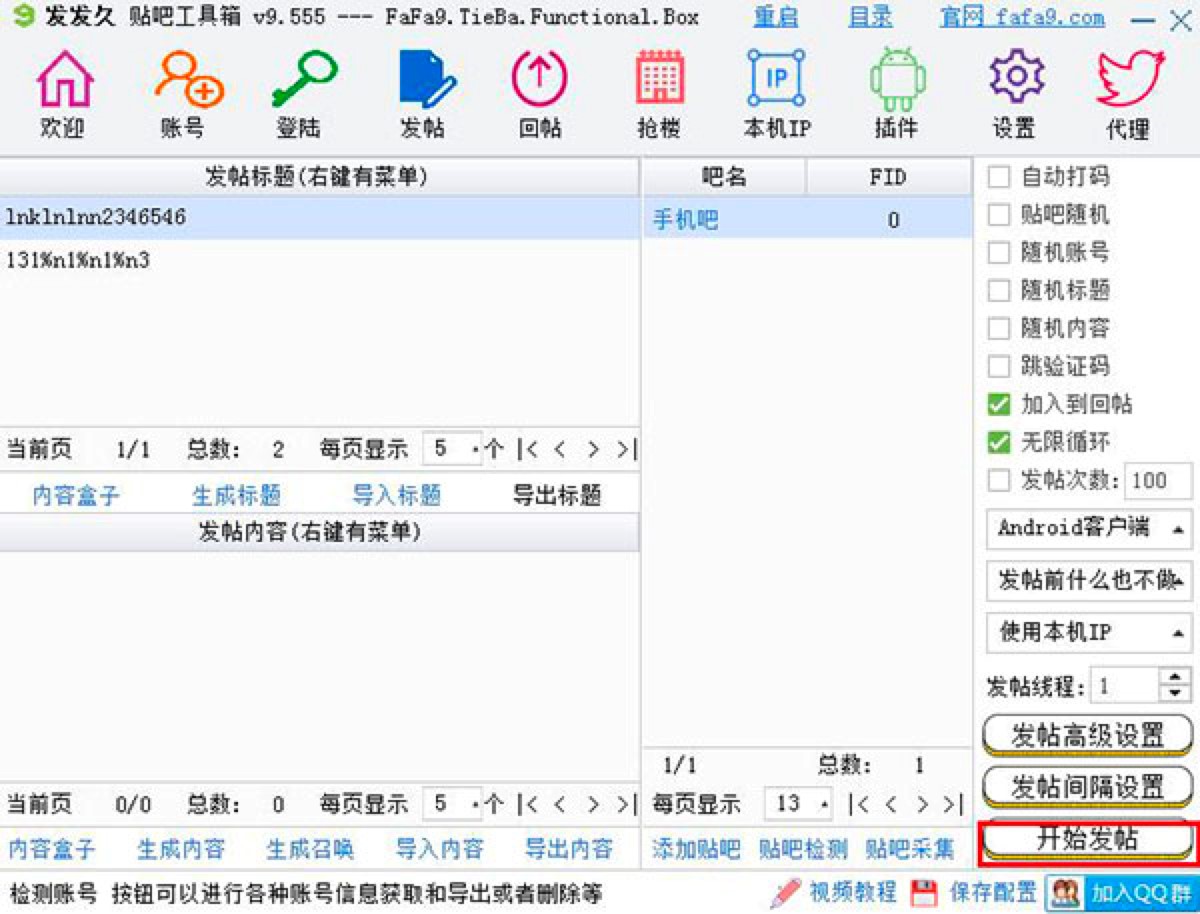Click the 重启 link
Viewport: 1200px width, 914px height.
775,18
